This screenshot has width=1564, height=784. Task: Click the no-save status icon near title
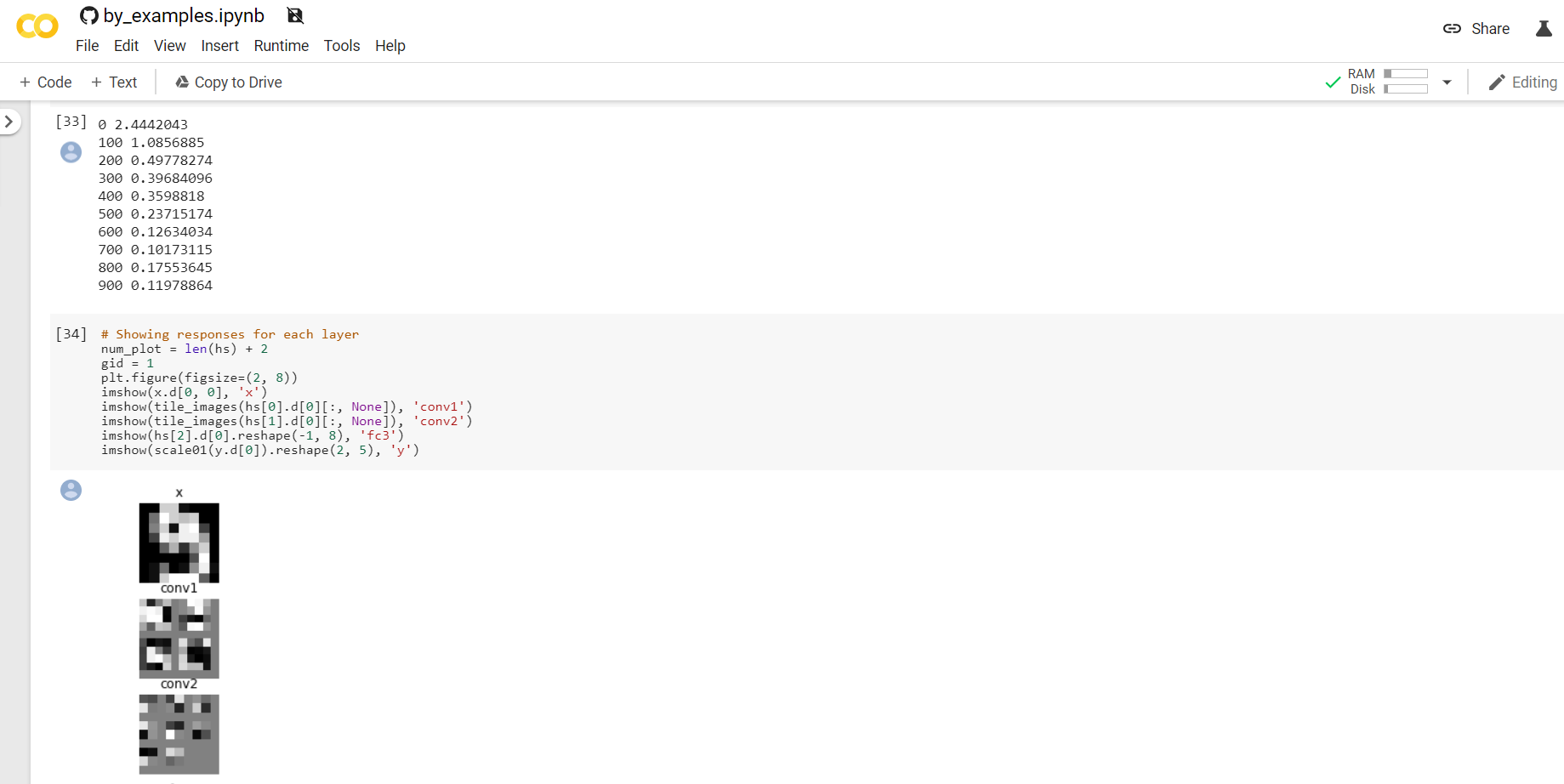pos(295,15)
